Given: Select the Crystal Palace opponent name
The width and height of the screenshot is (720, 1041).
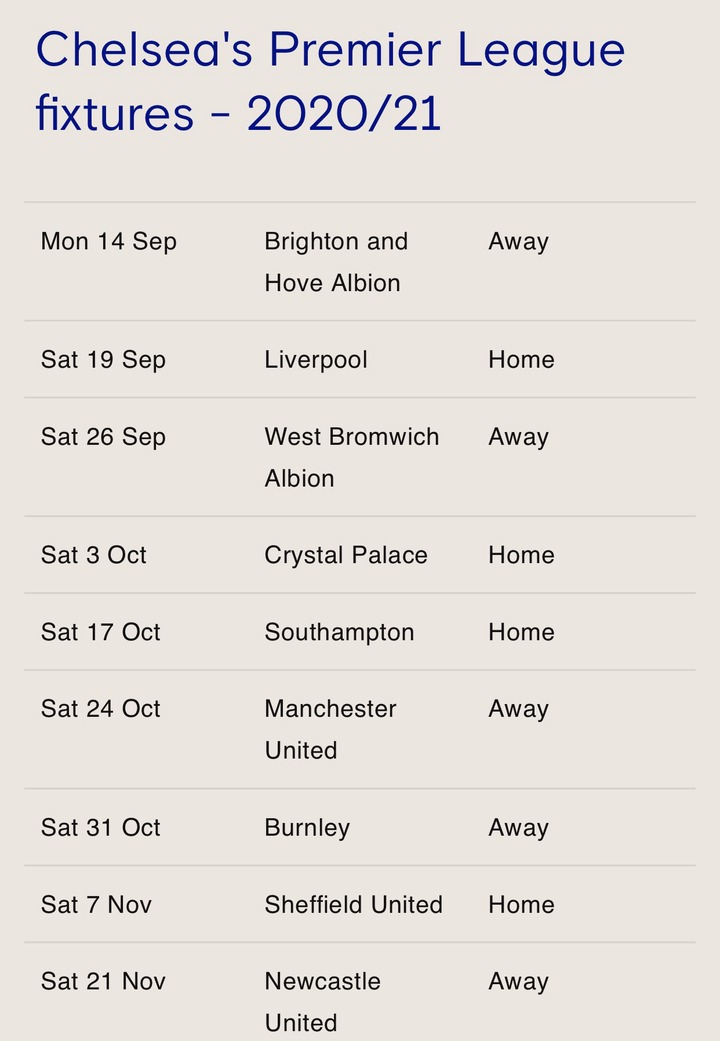Looking at the screenshot, I should (346, 555).
